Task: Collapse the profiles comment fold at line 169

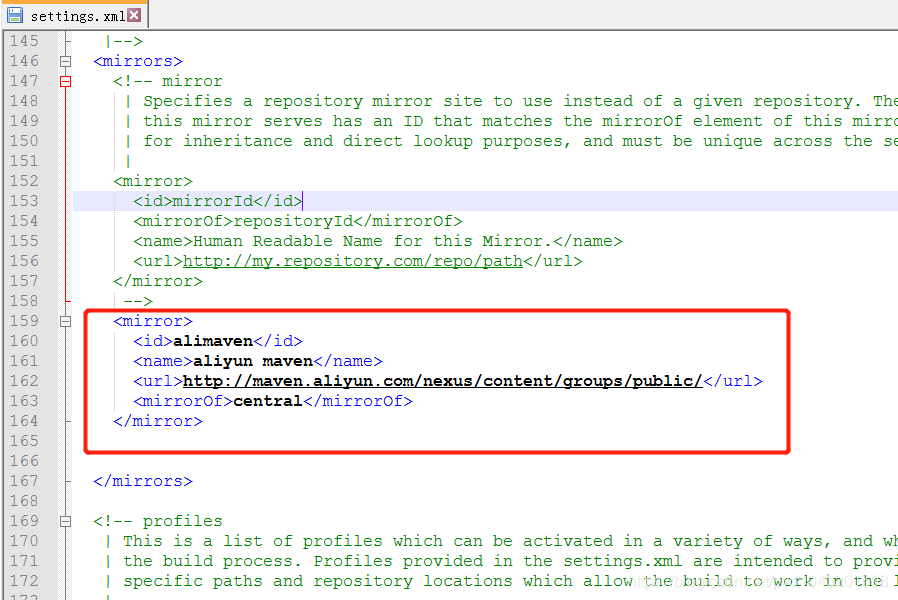Action: (65, 521)
